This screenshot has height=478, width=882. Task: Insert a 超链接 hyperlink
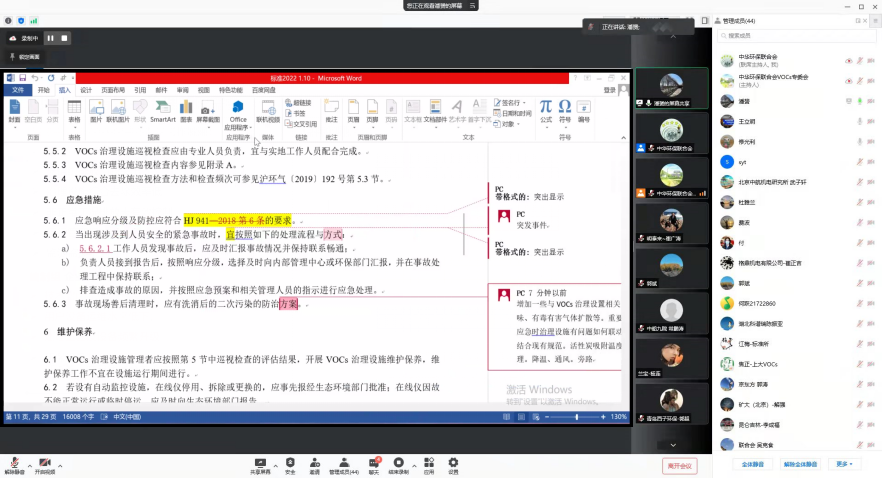(x=301, y=102)
